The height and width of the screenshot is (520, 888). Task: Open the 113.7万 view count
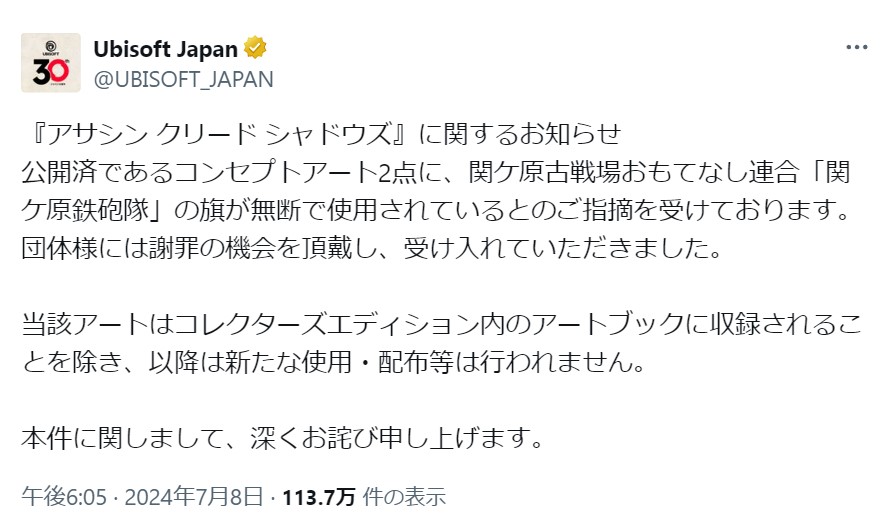click(x=318, y=497)
